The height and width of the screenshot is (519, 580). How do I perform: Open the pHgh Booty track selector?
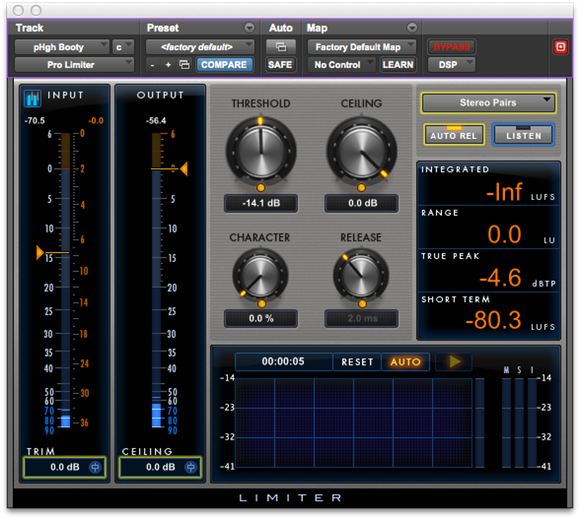tap(61, 47)
